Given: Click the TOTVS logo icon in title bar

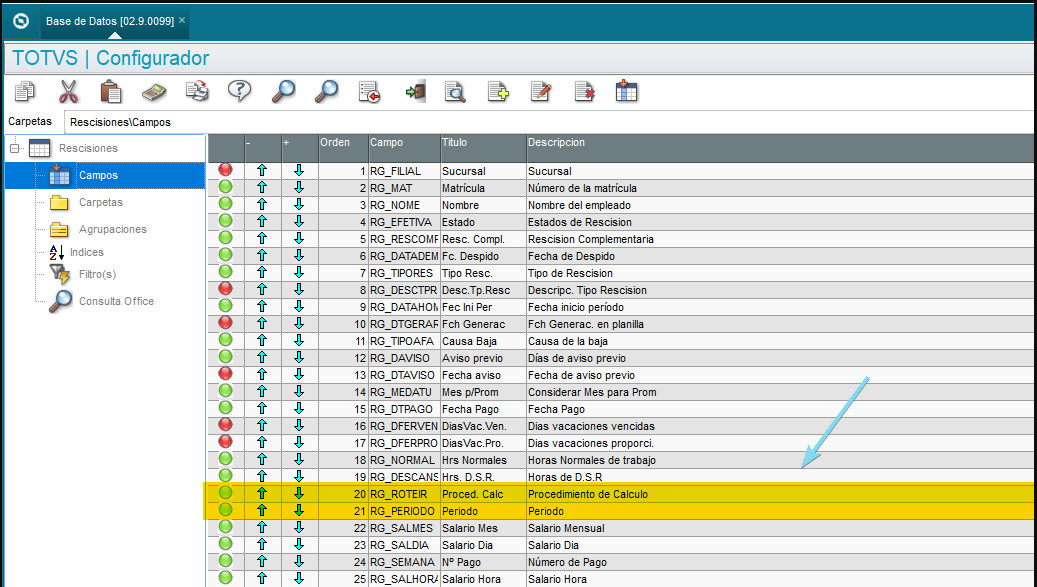Looking at the screenshot, I should click(21, 21).
